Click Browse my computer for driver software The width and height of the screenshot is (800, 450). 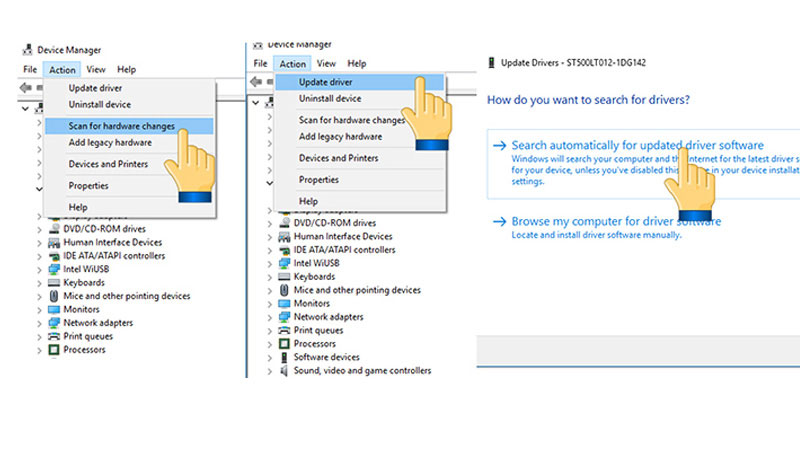click(616, 221)
